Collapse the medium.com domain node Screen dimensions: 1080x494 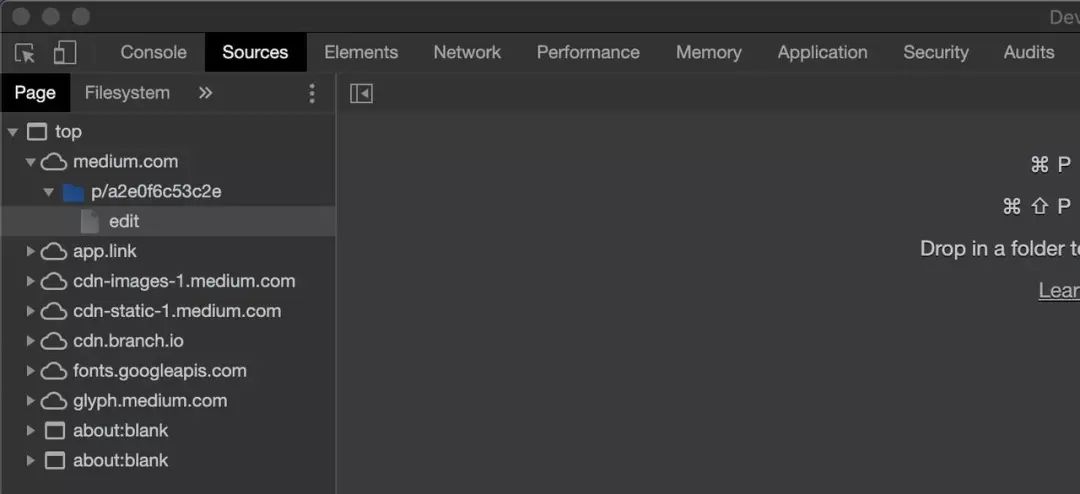pos(30,162)
